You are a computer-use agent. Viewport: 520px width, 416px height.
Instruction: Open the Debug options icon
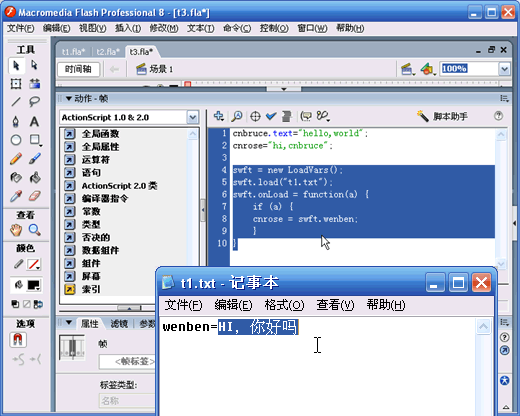[323, 116]
